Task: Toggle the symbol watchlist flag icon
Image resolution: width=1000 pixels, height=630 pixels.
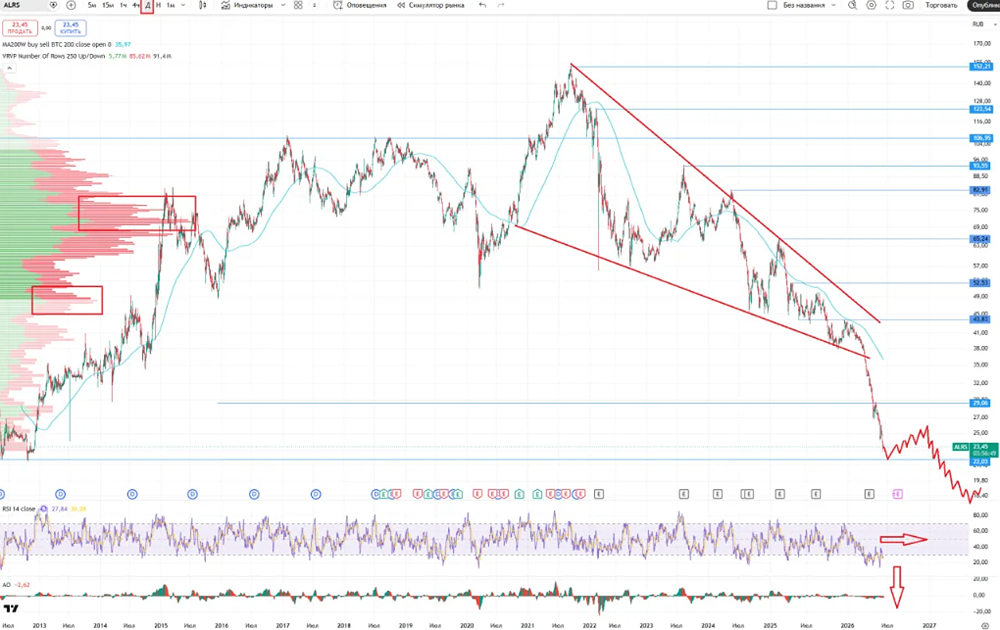Action: pos(54,5)
